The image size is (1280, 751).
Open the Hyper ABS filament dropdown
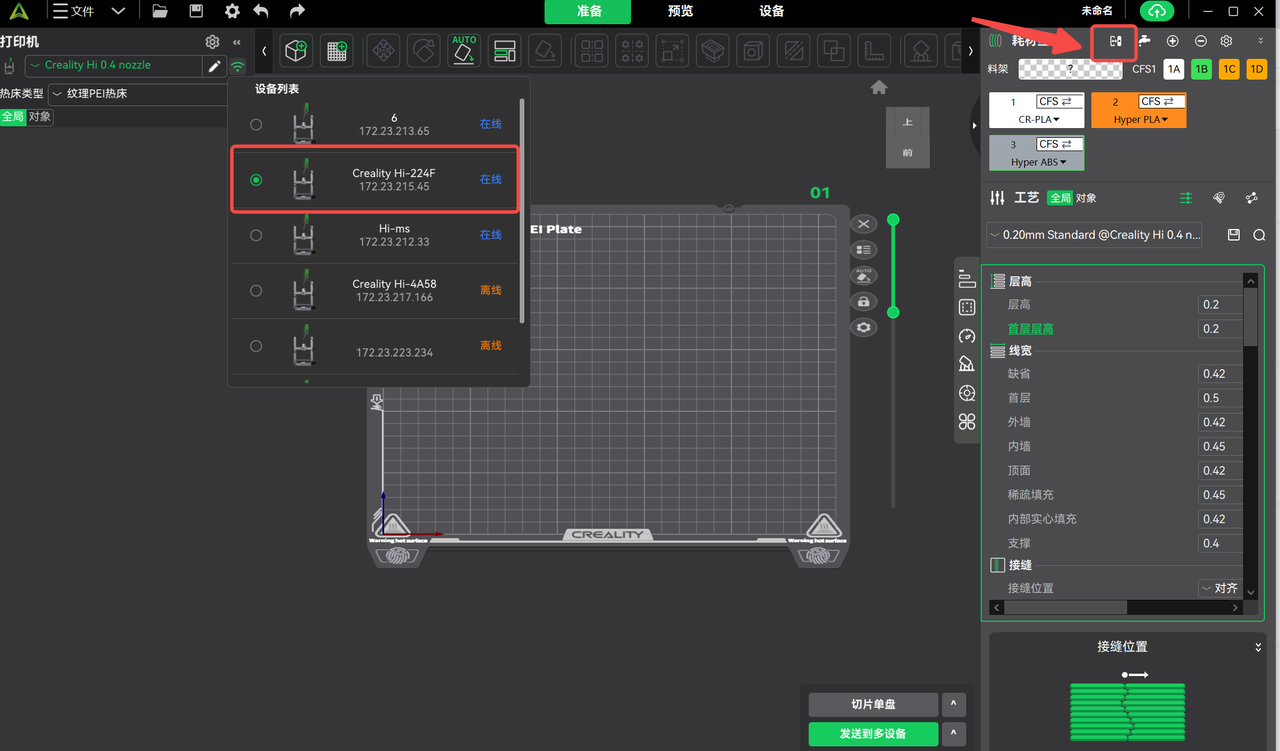pos(1038,162)
